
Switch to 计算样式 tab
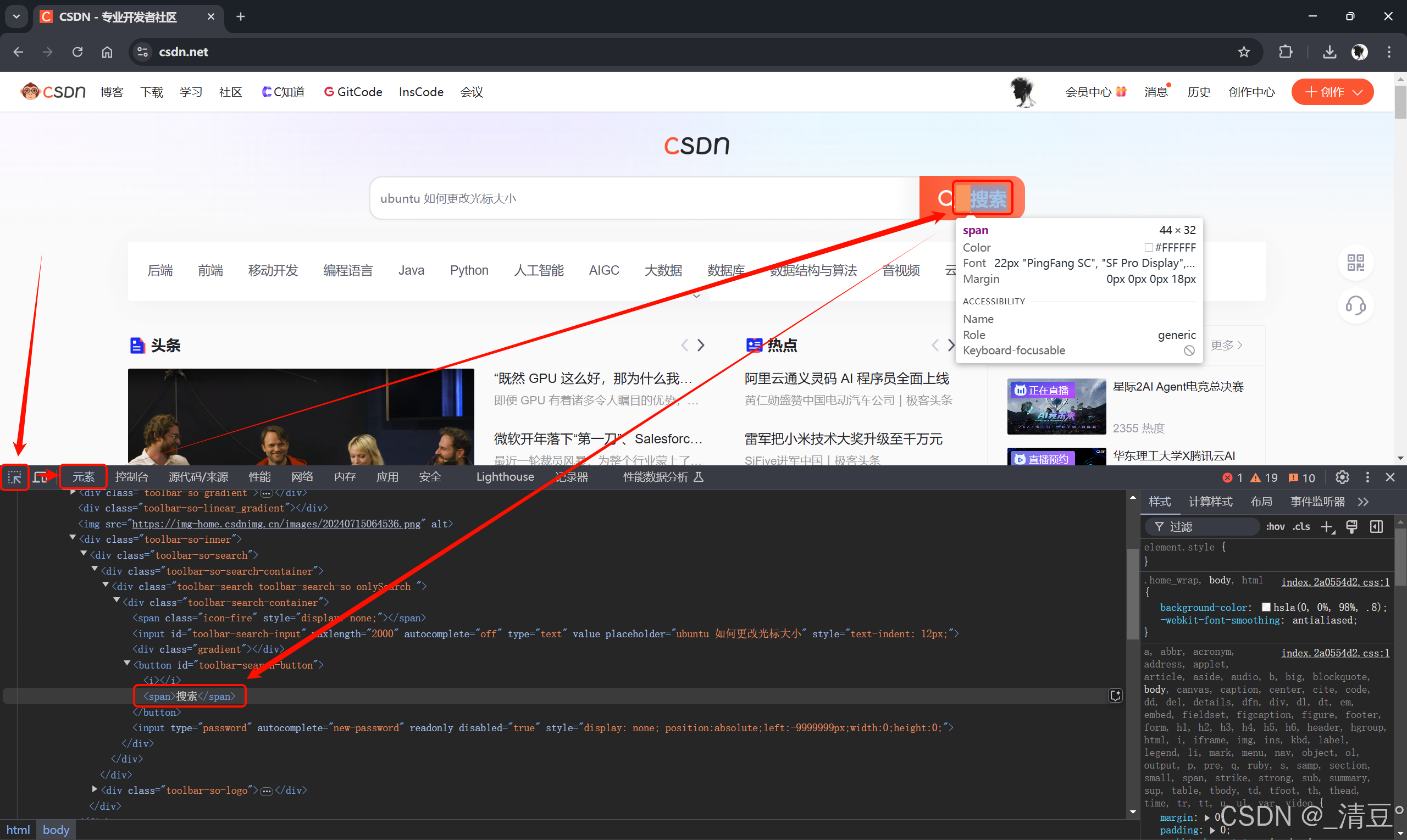[1211, 502]
